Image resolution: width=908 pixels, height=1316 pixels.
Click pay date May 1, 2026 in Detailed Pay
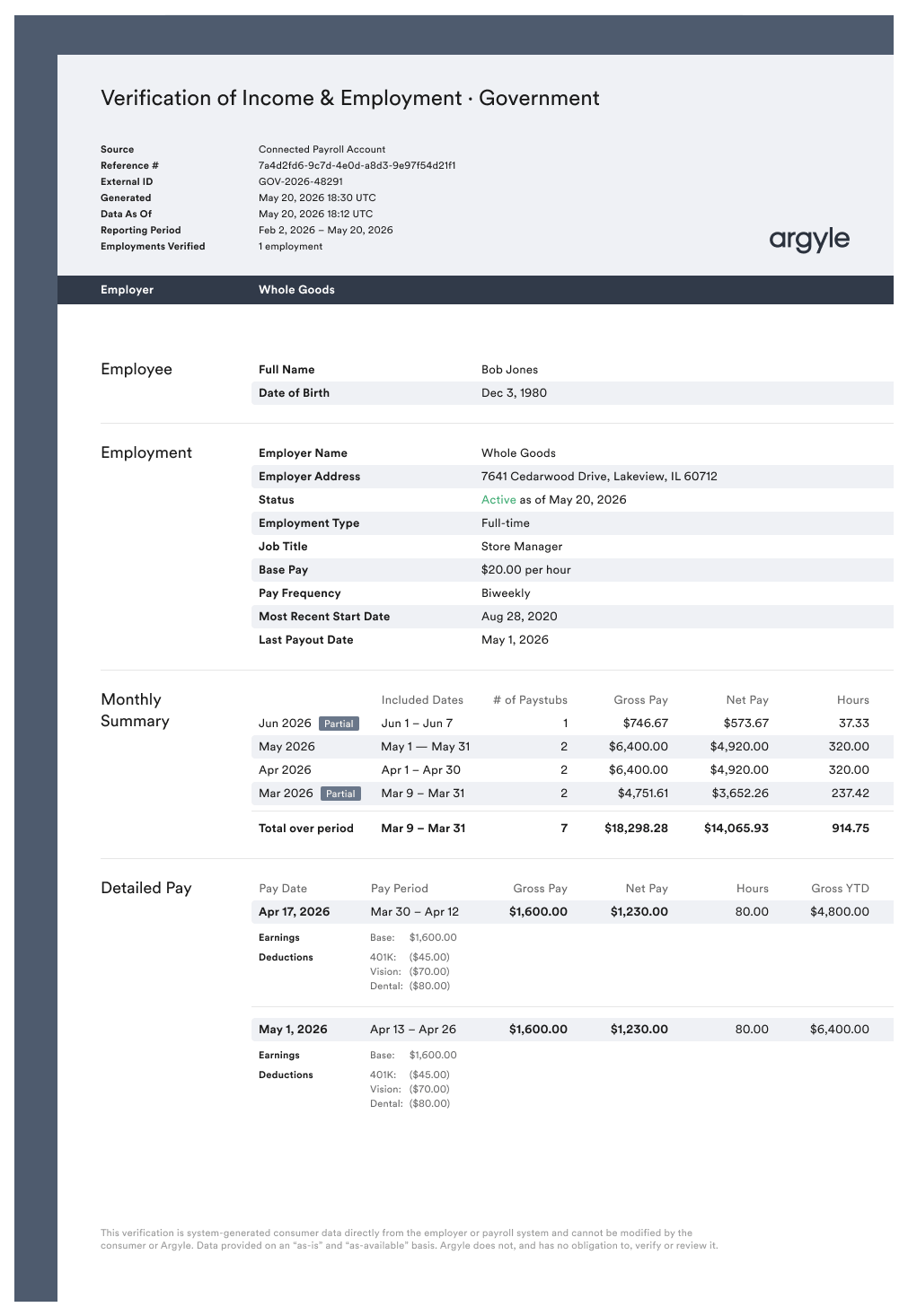tap(293, 1030)
